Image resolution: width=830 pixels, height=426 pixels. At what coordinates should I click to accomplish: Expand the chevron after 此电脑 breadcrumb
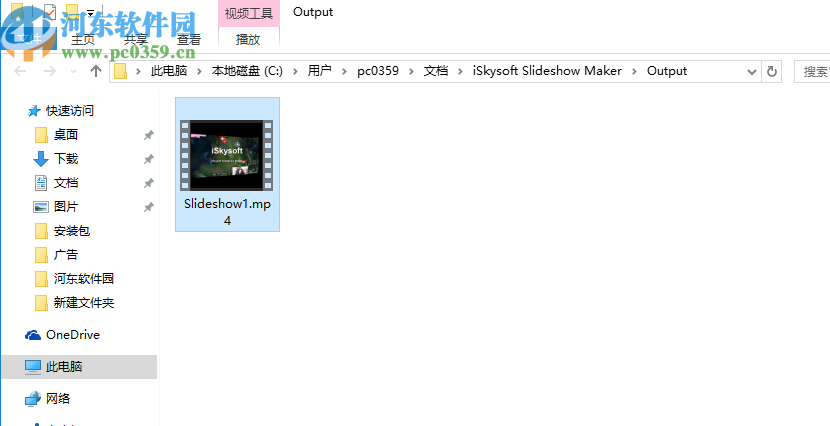tap(199, 71)
